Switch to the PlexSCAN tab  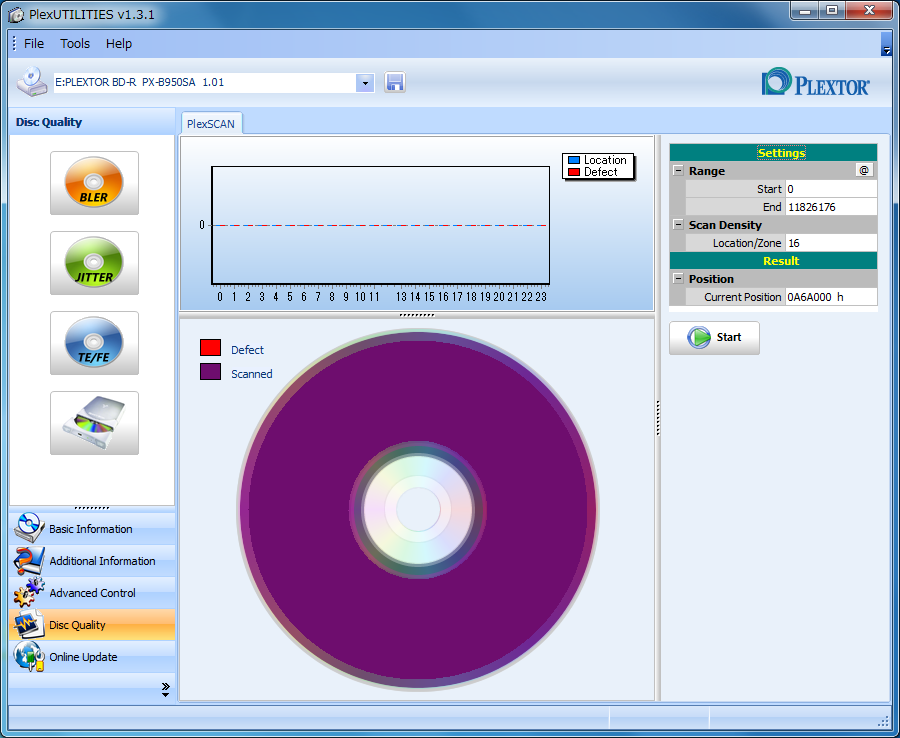(211, 123)
